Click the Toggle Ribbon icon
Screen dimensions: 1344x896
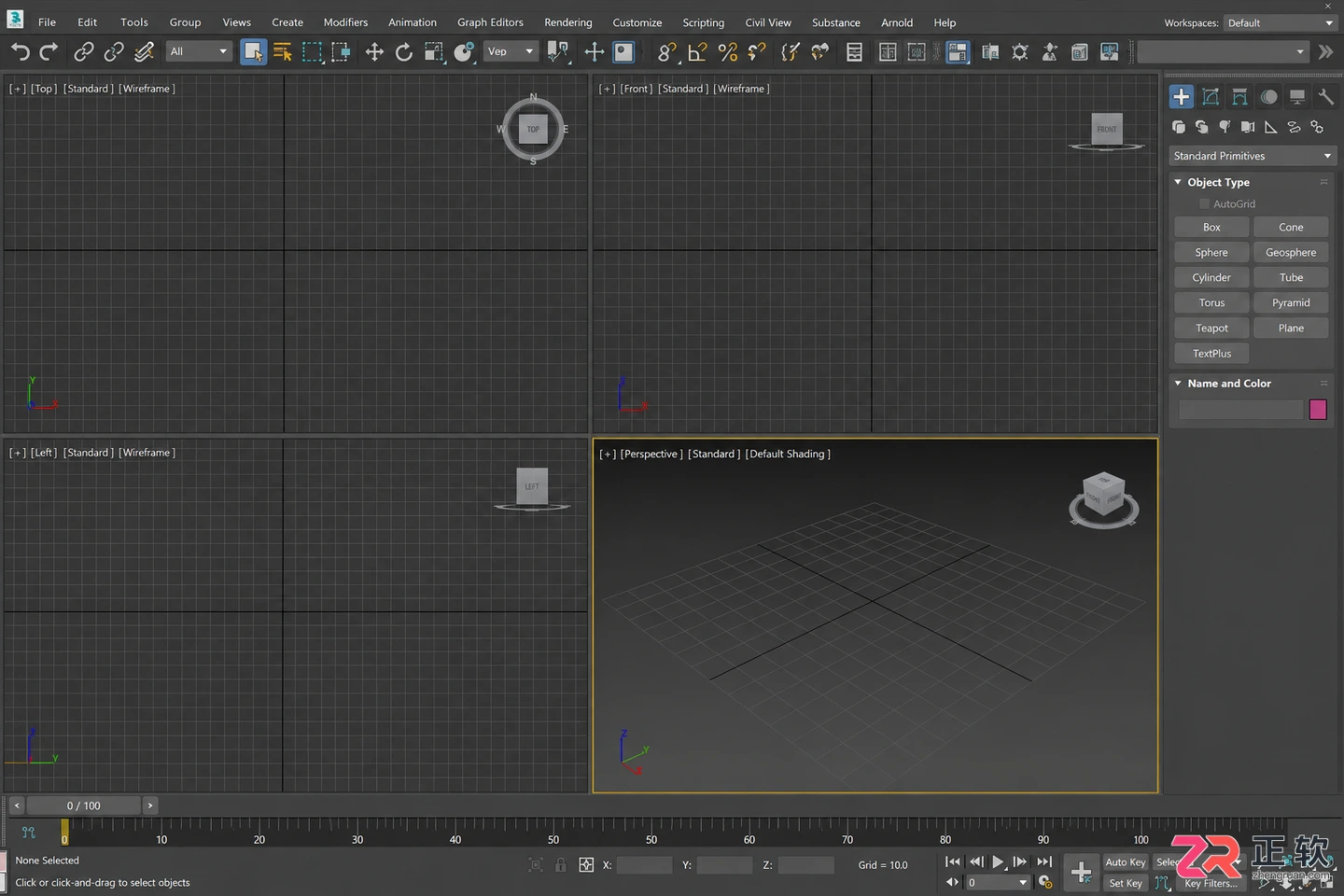(x=958, y=52)
